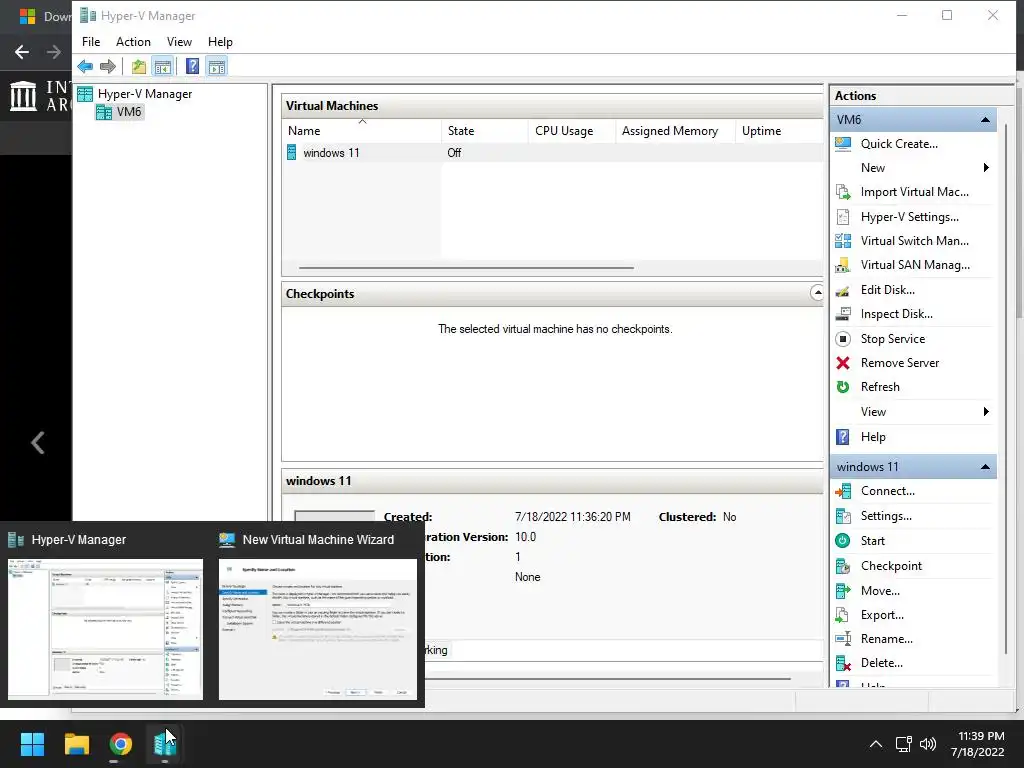This screenshot has width=1024, height=768.
Task: Click the Back arrow in Hyper-V toolbar
Action: coord(85,66)
